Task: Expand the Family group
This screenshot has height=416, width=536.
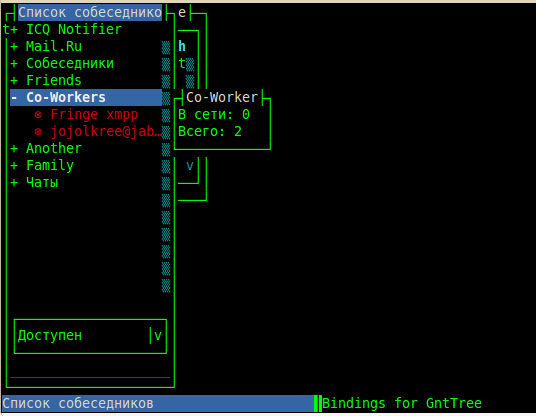Action: (x=14, y=166)
